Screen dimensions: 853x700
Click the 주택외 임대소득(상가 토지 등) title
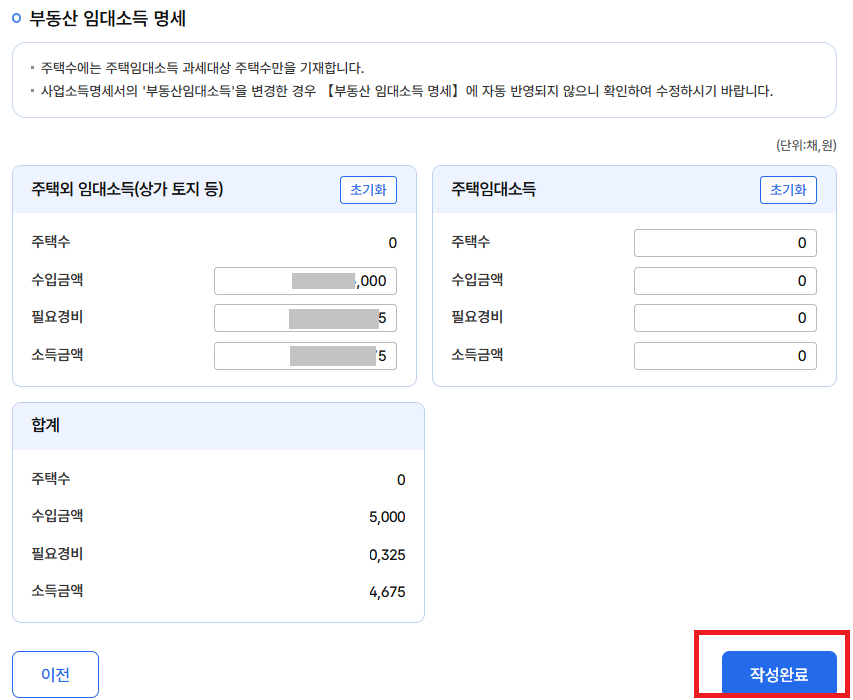(x=127, y=189)
